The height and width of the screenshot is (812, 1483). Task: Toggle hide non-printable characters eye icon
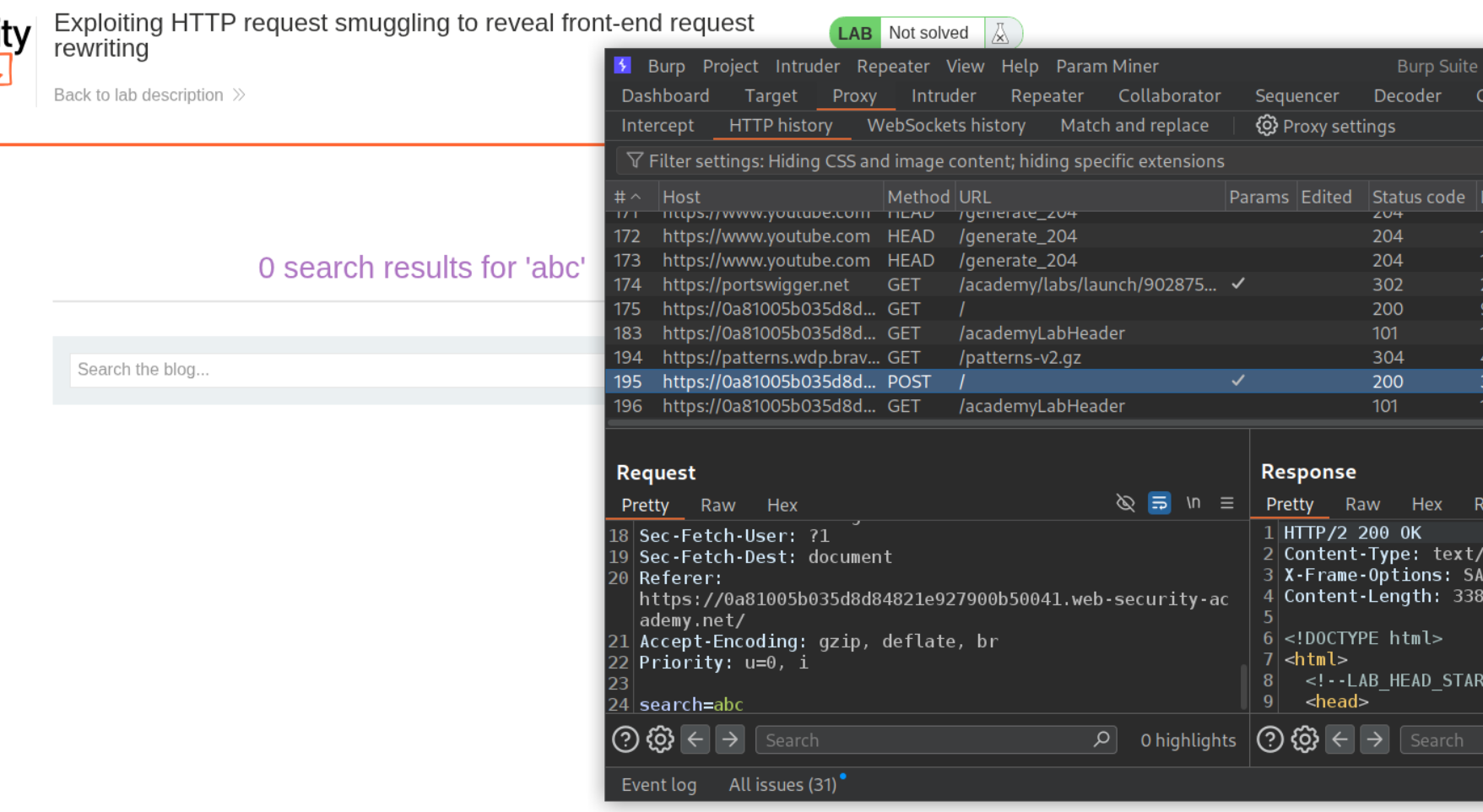1125,504
